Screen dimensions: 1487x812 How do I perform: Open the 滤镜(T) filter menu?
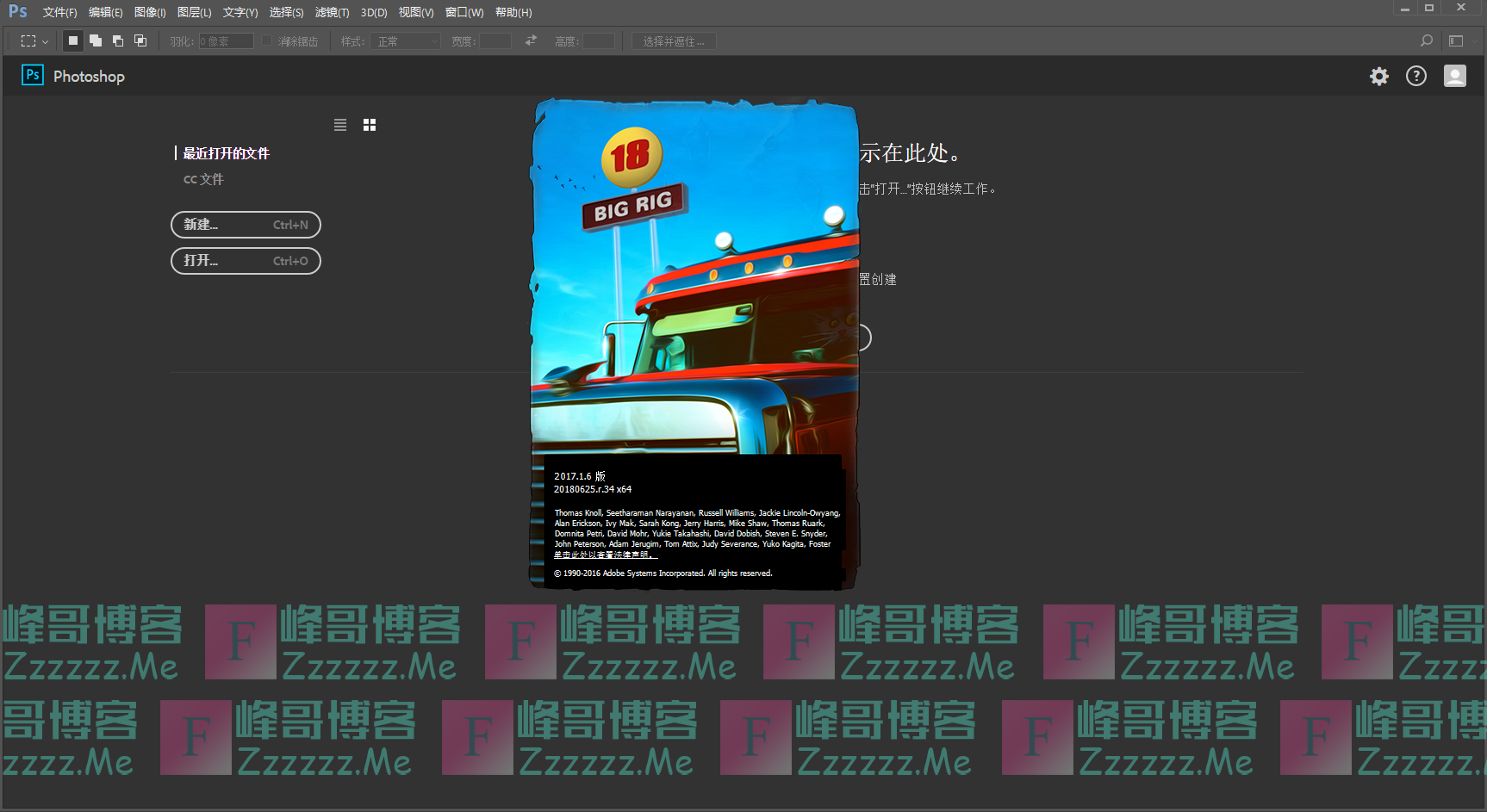click(x=332, y=12)
